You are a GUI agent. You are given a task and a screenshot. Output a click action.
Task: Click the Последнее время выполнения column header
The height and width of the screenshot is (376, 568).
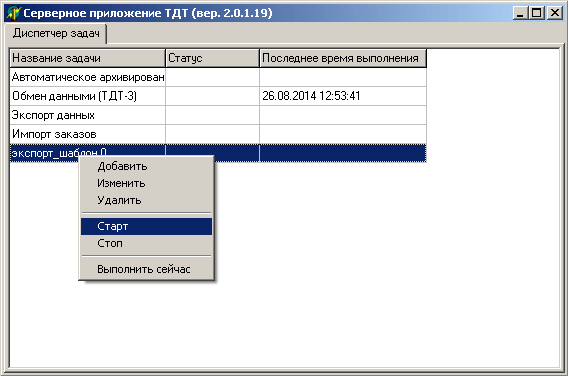pos(343,58)
